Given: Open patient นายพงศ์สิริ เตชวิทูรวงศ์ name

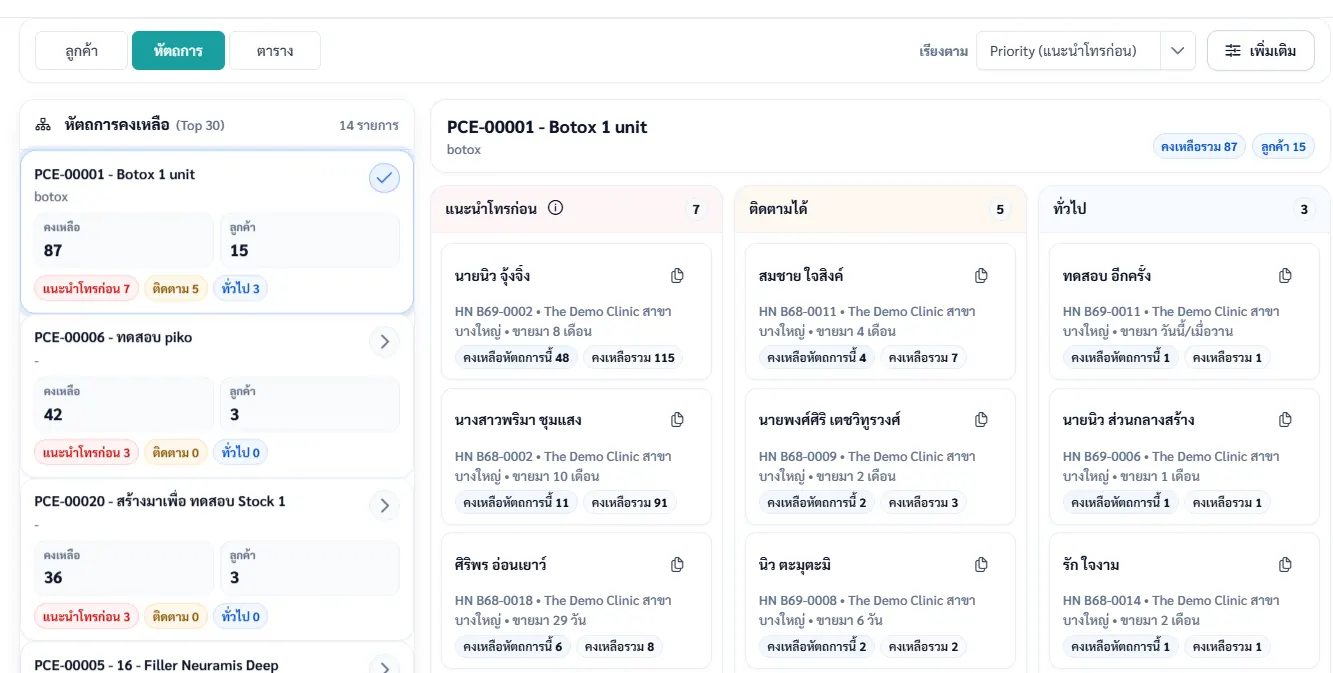Looking at the screenshot, I should 830,420.
